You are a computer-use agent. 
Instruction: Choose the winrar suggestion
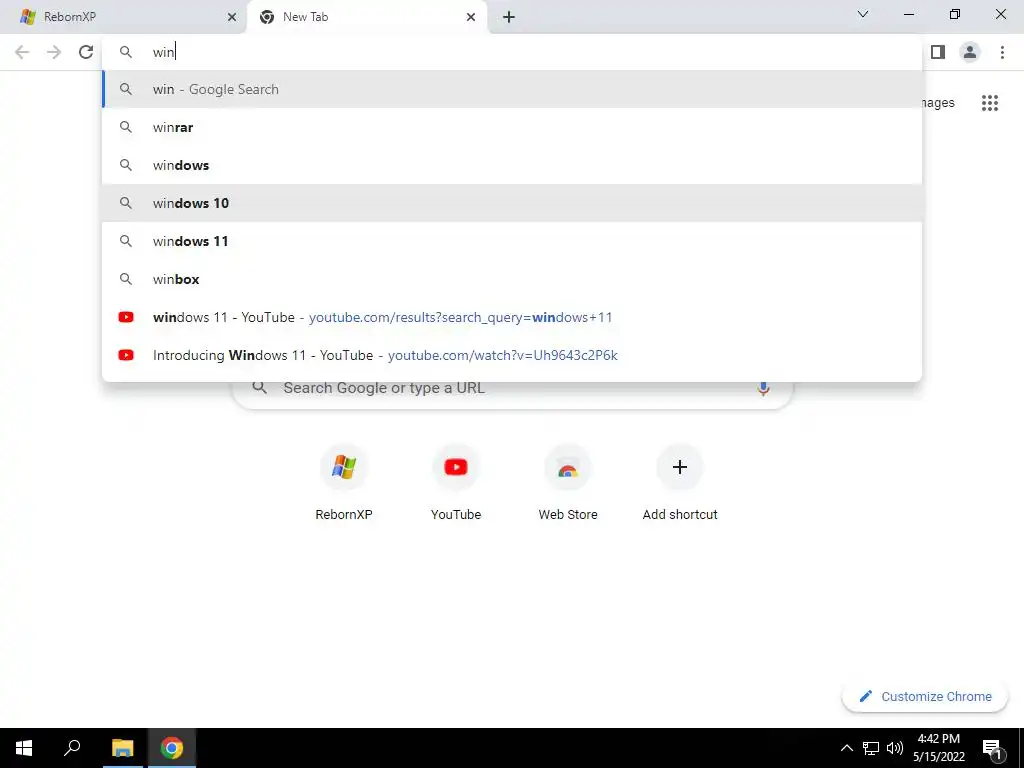512,127
